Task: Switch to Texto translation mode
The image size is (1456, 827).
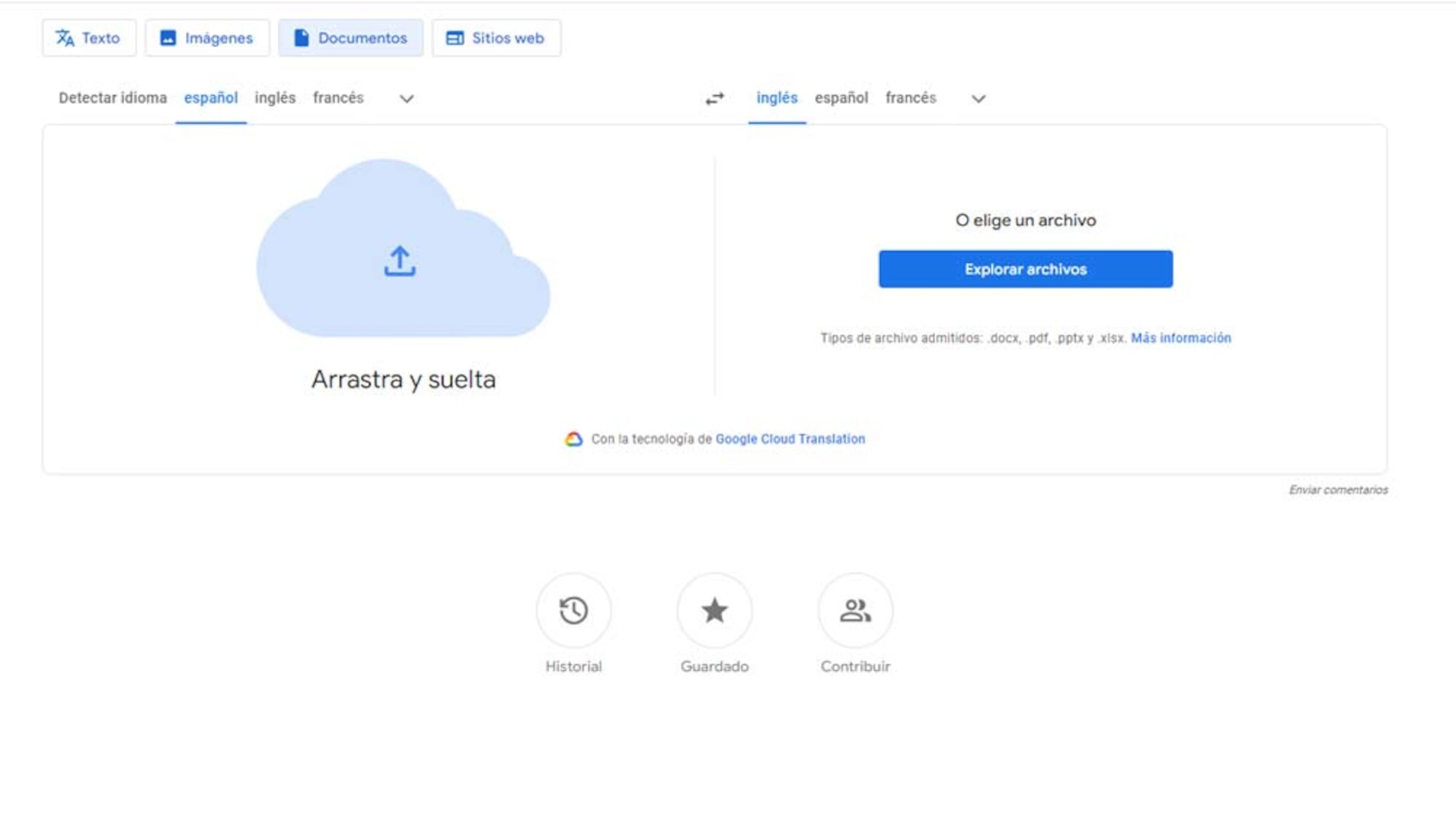Action: point(89,38)
